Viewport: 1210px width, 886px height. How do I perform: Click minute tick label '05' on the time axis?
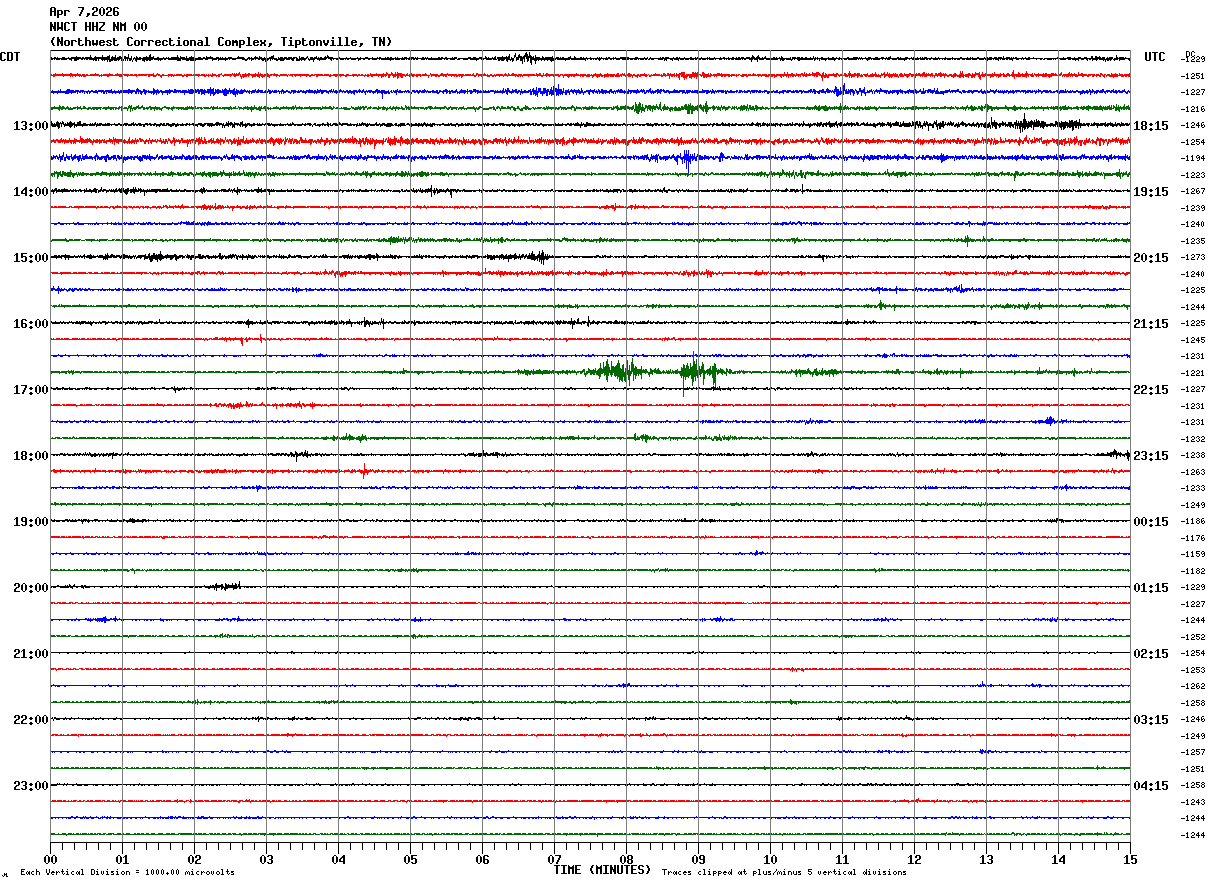[x=410, y=859]
